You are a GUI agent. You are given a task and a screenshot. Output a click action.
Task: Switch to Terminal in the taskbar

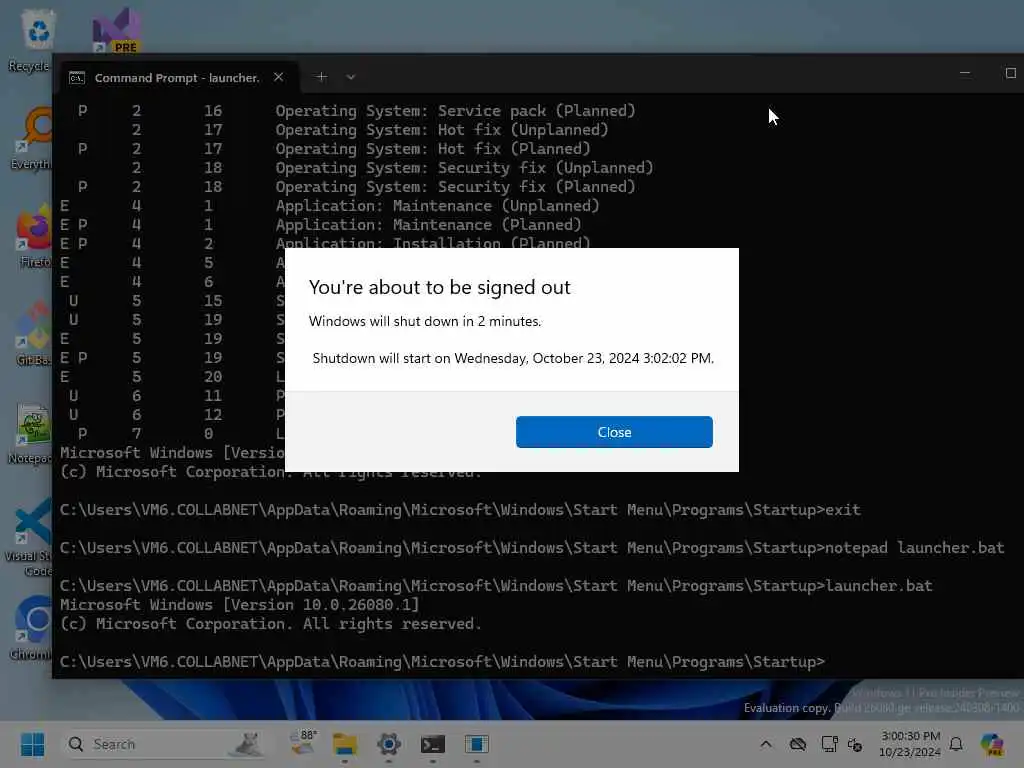432,744
